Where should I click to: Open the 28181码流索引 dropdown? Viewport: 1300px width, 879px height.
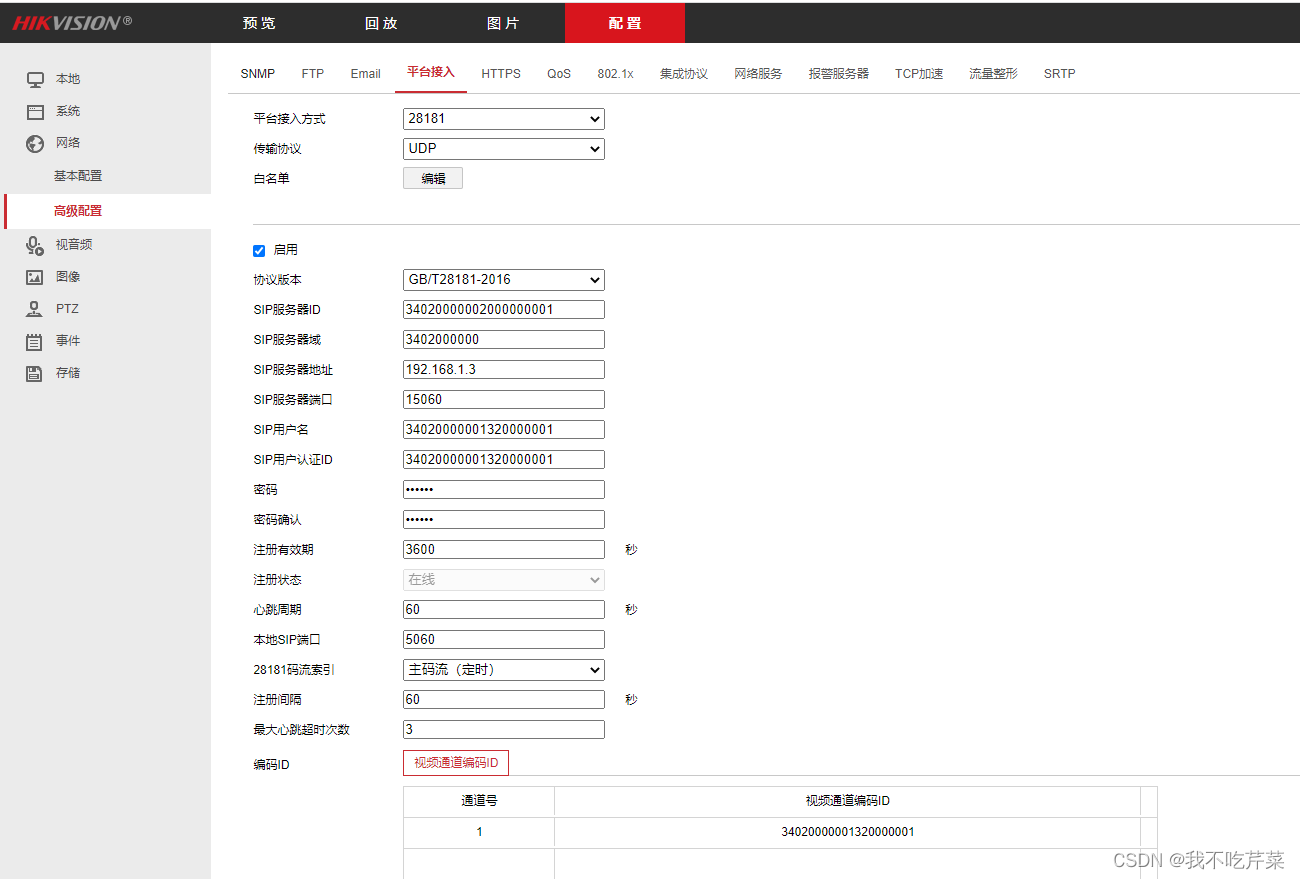tap(504, 670)
